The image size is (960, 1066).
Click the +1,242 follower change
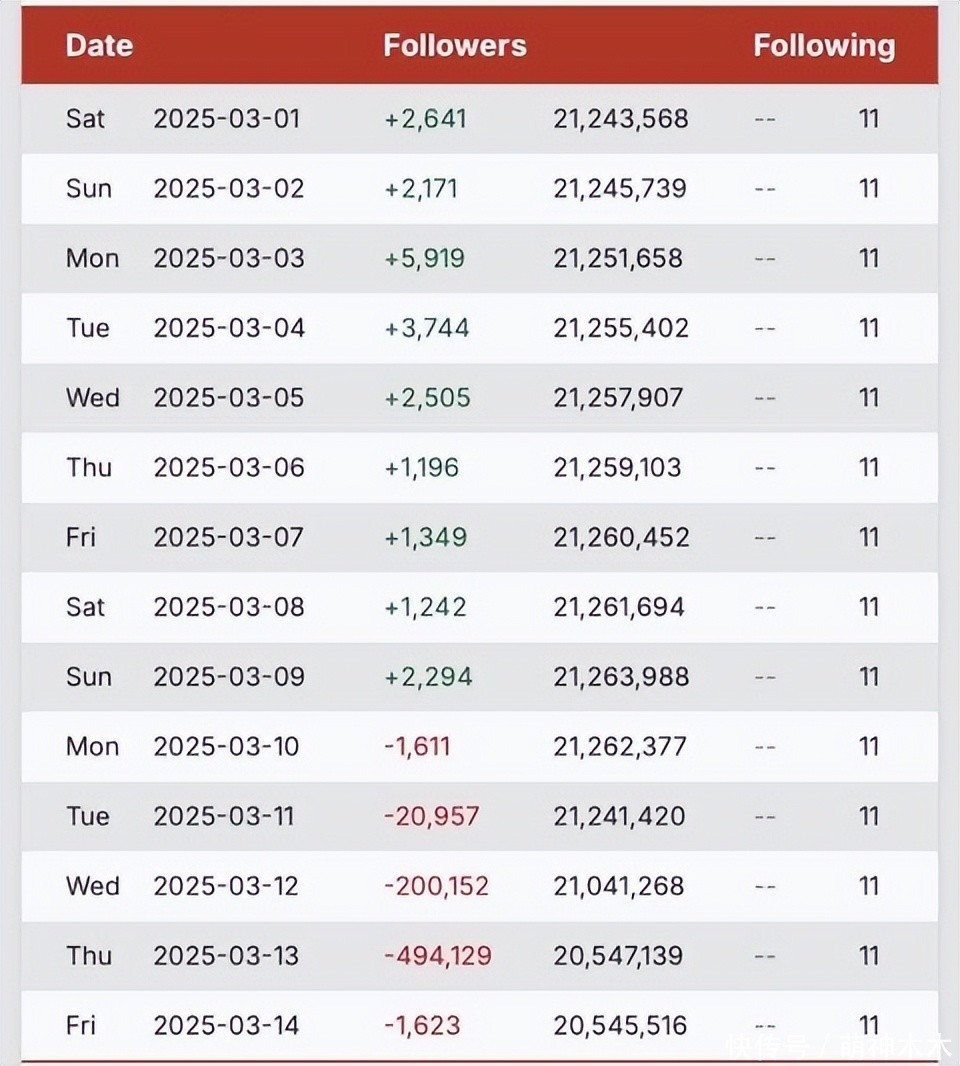click(426, 607)
